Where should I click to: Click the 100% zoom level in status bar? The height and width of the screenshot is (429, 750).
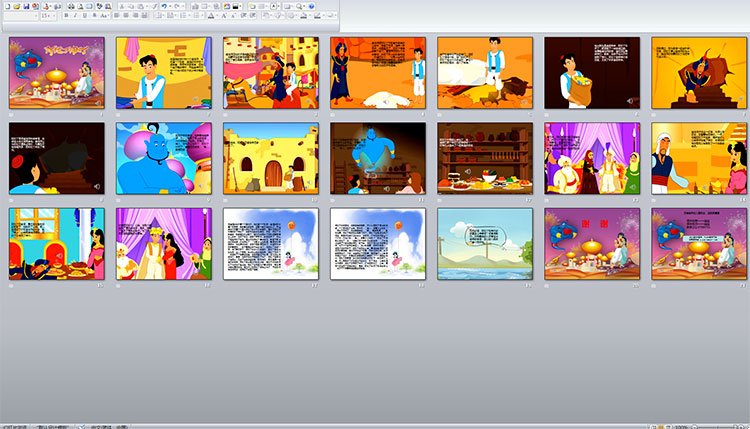click(681, 427)
